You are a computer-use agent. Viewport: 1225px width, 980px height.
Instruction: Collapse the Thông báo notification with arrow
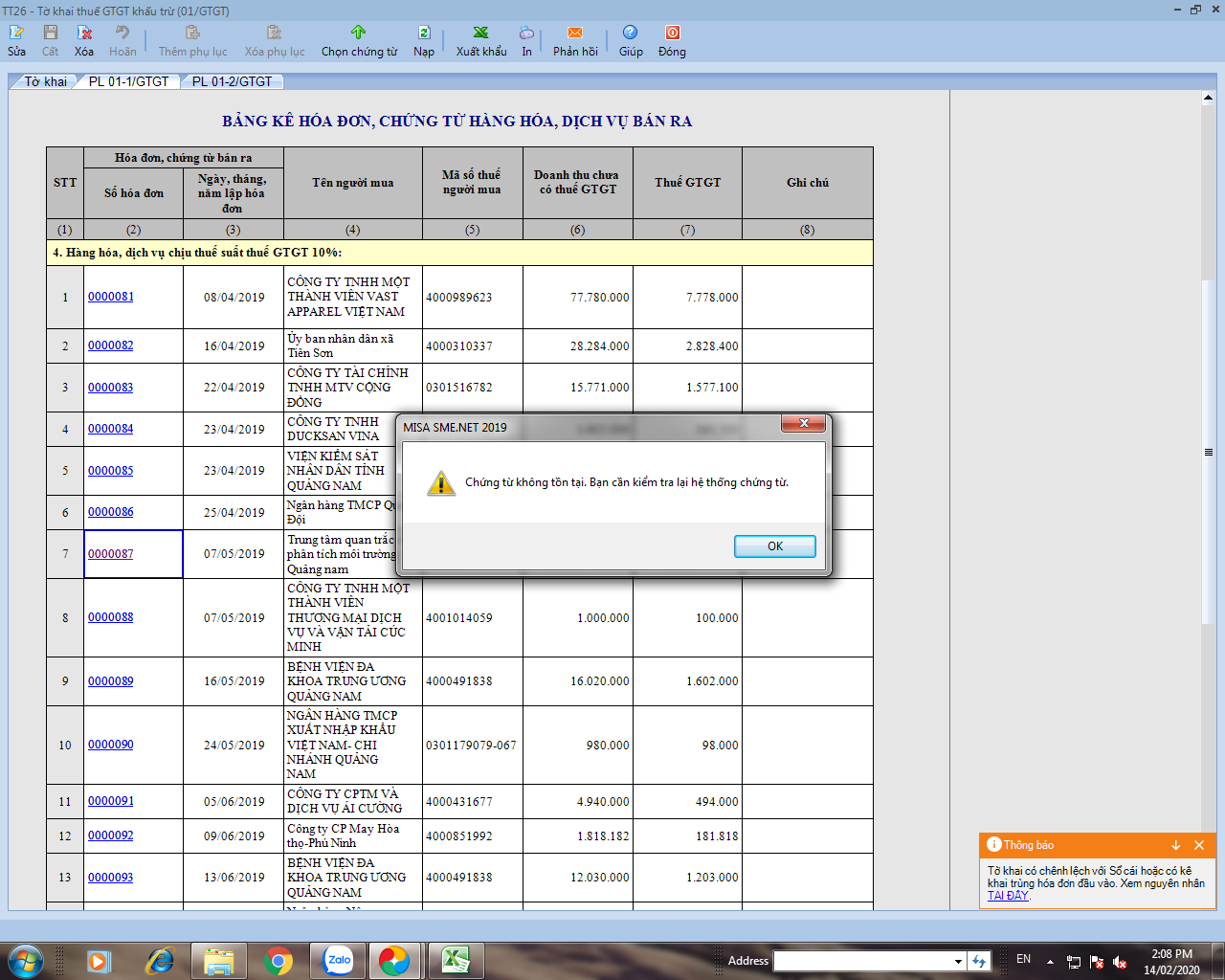point(1175,845)
